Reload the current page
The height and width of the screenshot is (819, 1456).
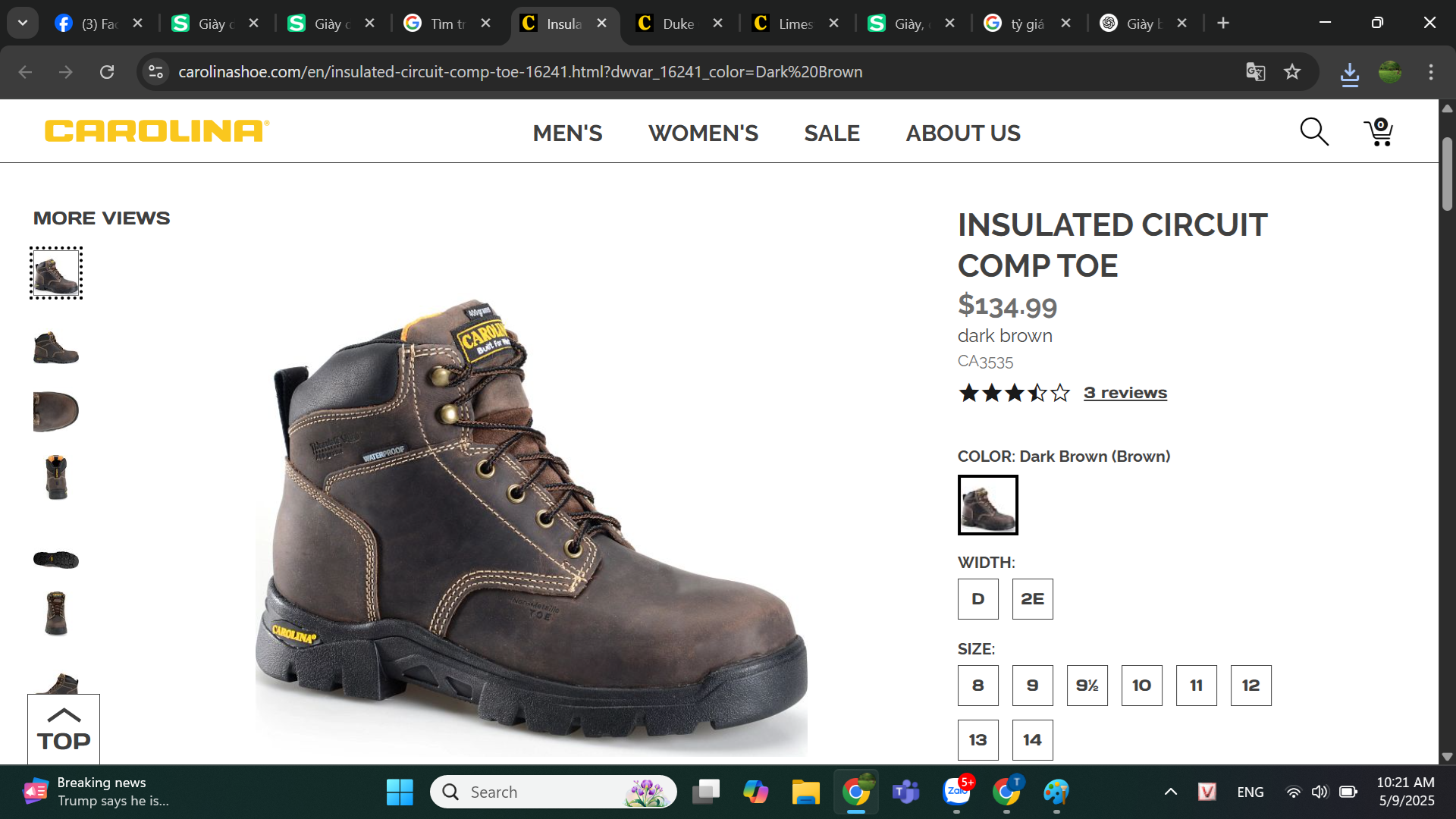107,72
